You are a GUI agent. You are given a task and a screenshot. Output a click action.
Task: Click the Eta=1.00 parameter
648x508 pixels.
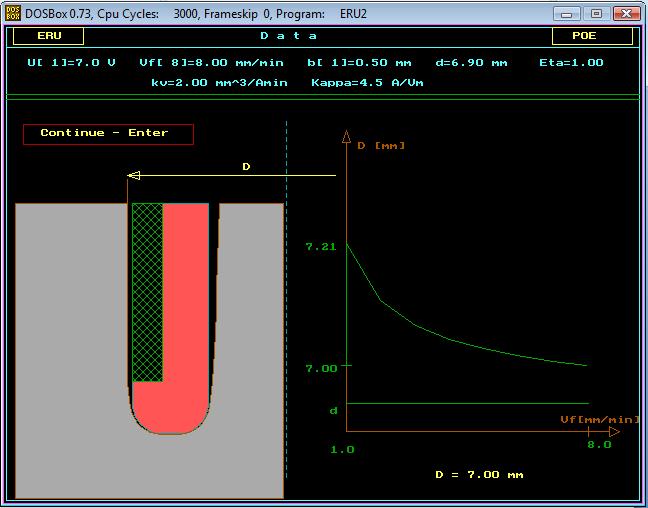[x=571, y=62]
